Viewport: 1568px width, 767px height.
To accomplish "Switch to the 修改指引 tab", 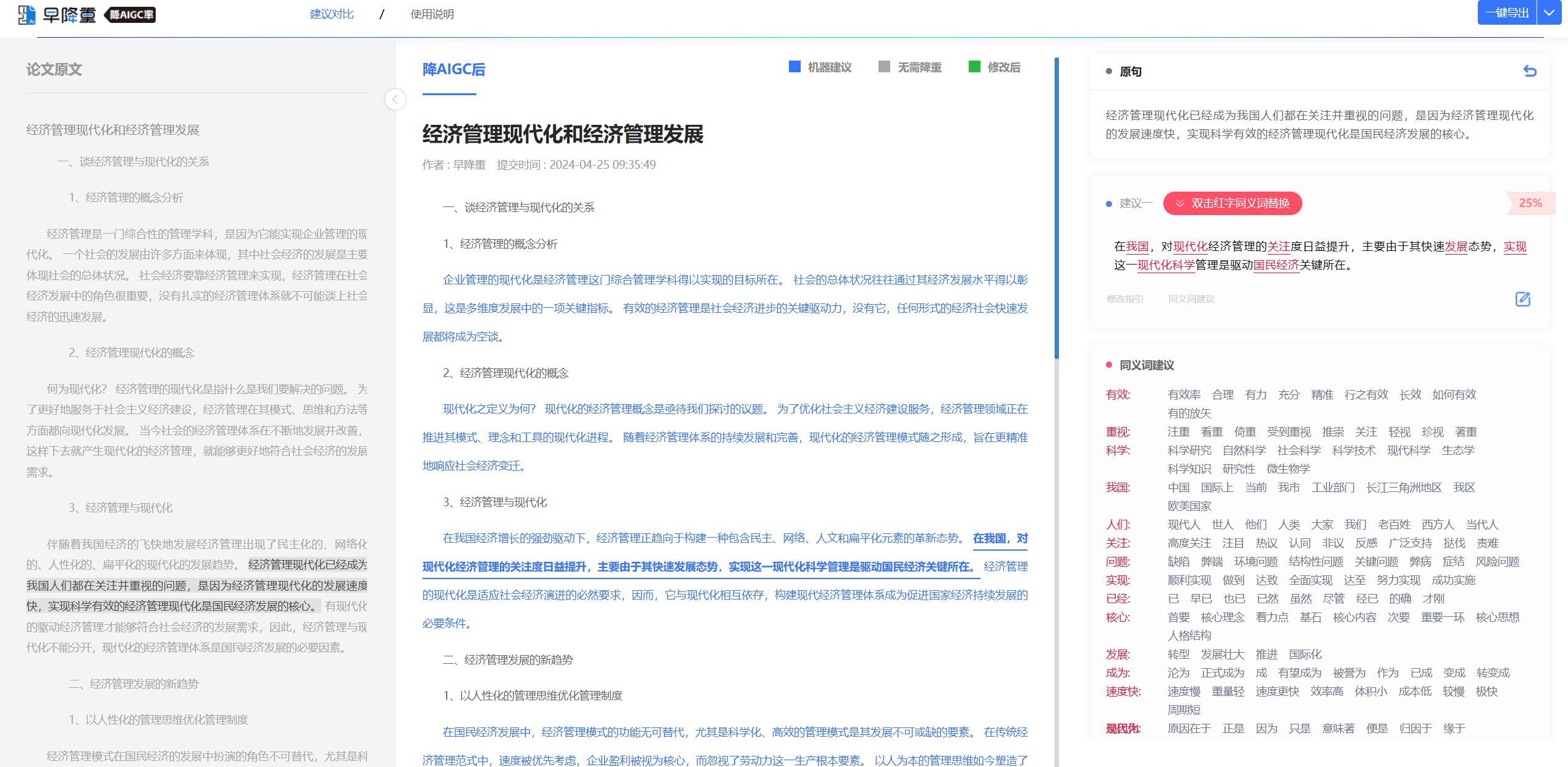I will (1124, 299).
